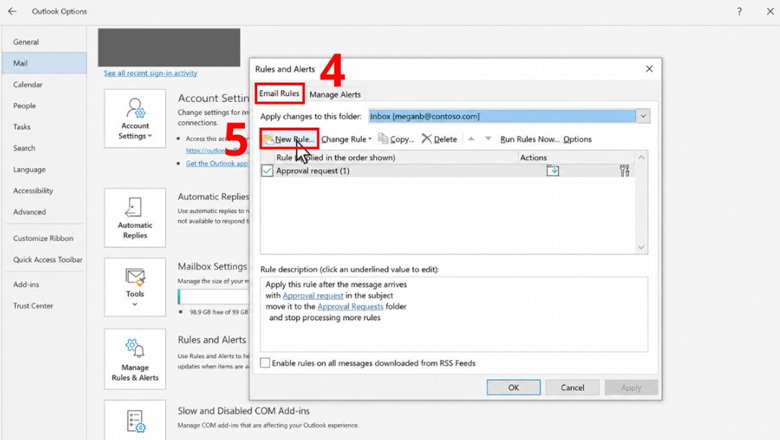
Task: Click OK in Rules and Alerts
Action: [x=513, y=387]
